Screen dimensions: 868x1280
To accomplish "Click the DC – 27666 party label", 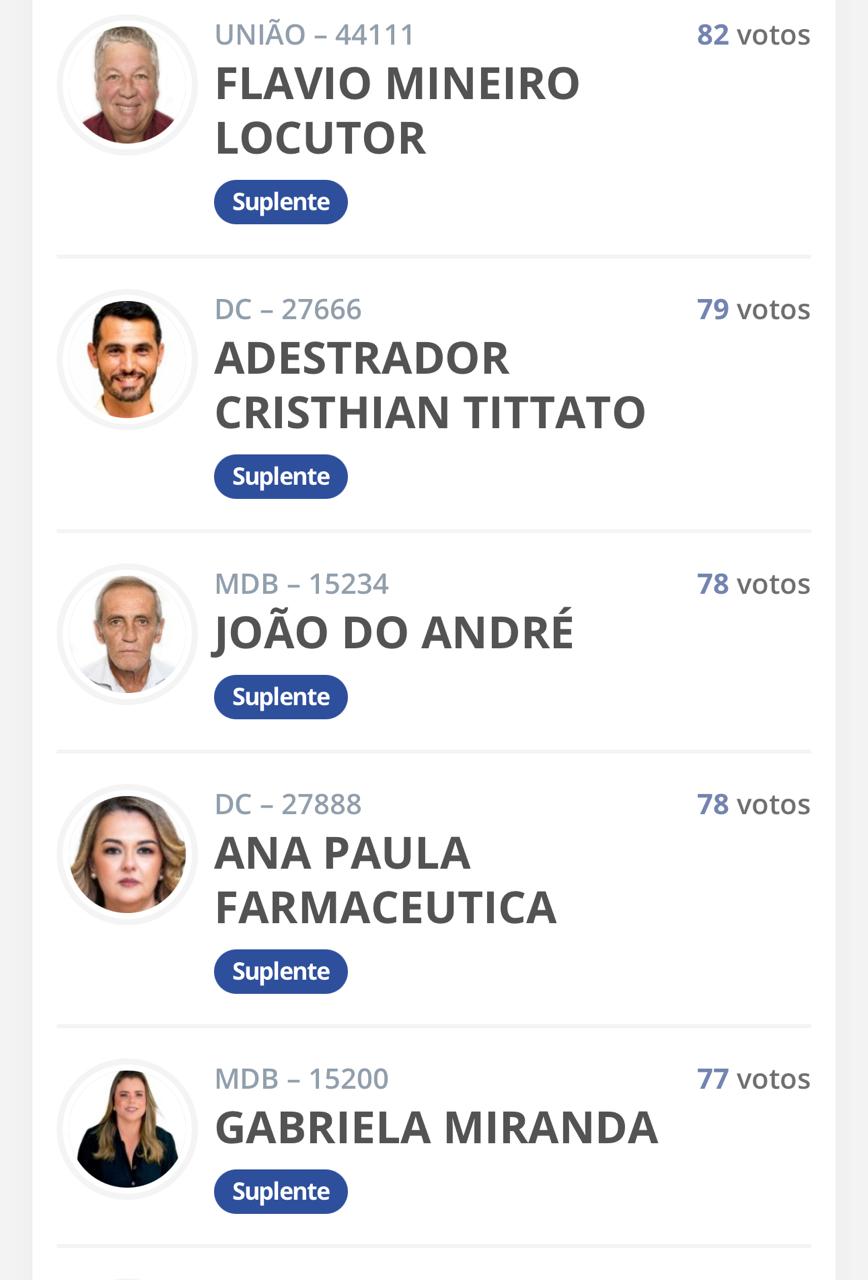I will (288, 309).
